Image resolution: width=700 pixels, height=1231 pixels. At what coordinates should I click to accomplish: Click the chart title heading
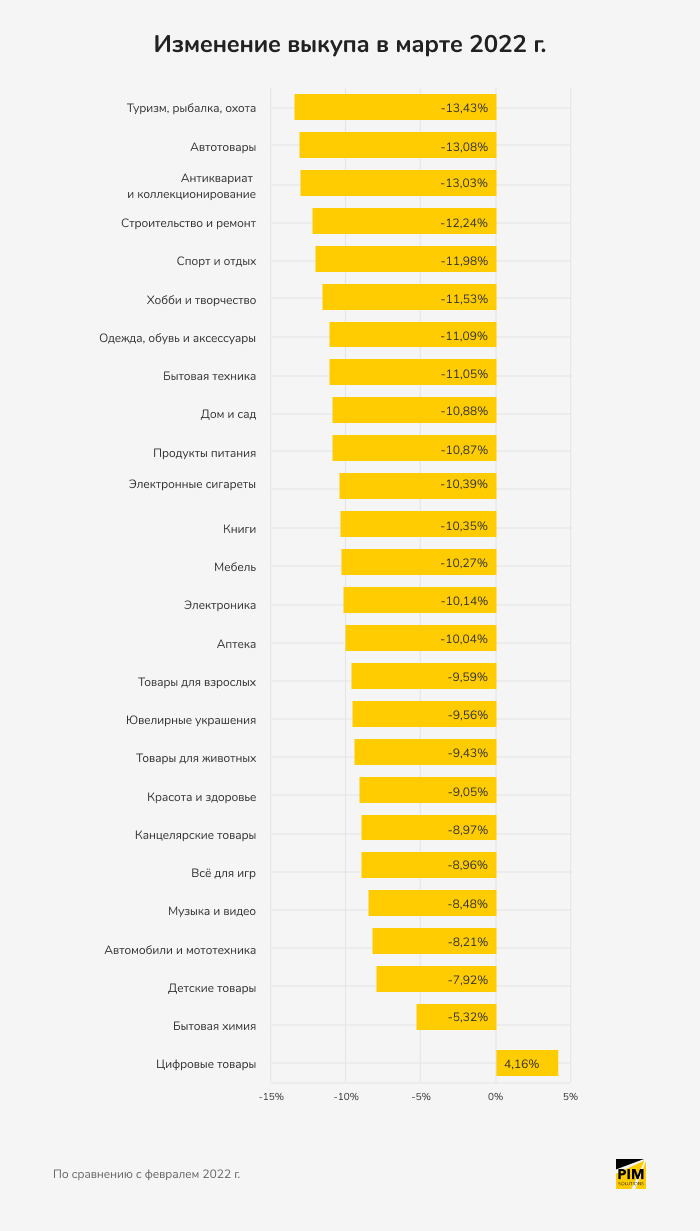pos(350,45)
